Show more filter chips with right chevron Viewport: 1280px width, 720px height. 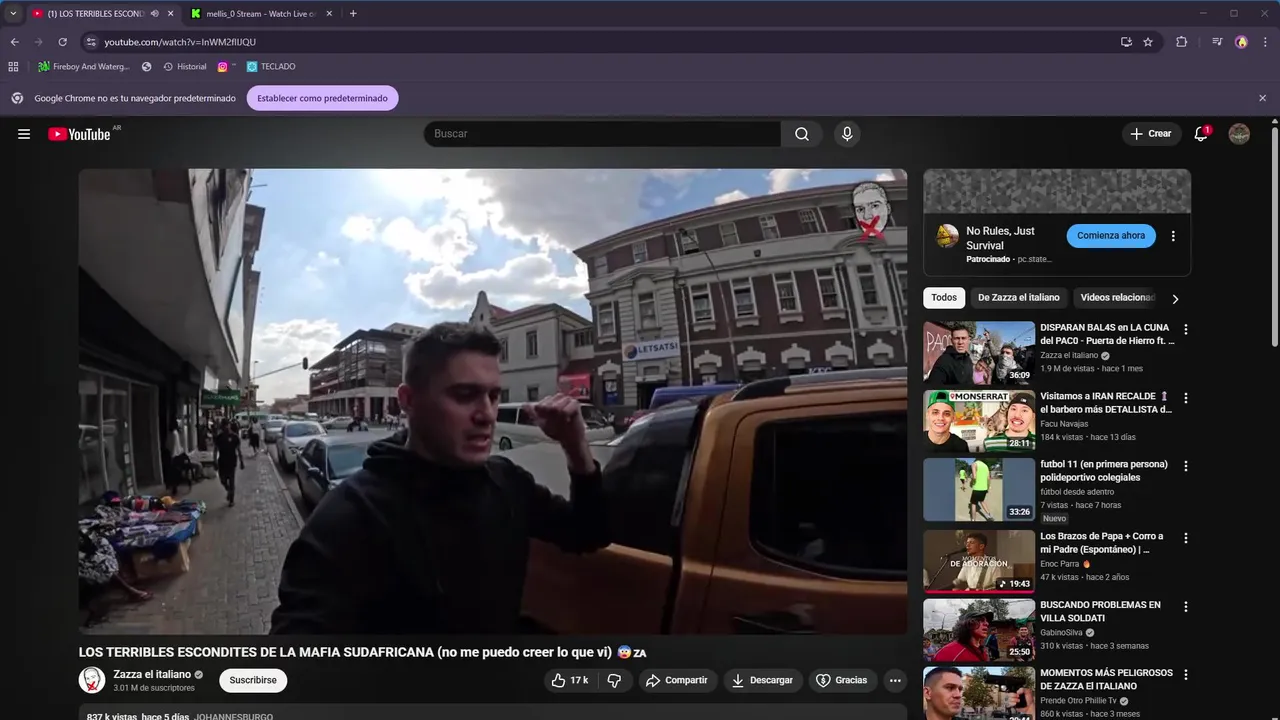(1175, 298)
